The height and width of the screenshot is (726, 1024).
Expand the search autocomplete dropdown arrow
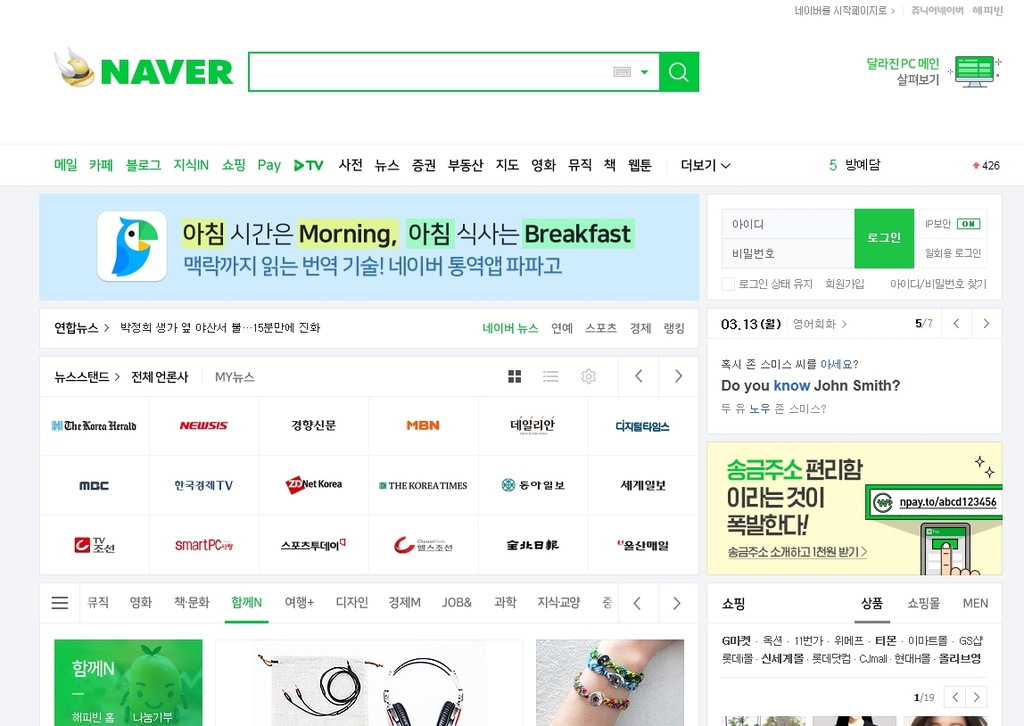tap(645, 72)
